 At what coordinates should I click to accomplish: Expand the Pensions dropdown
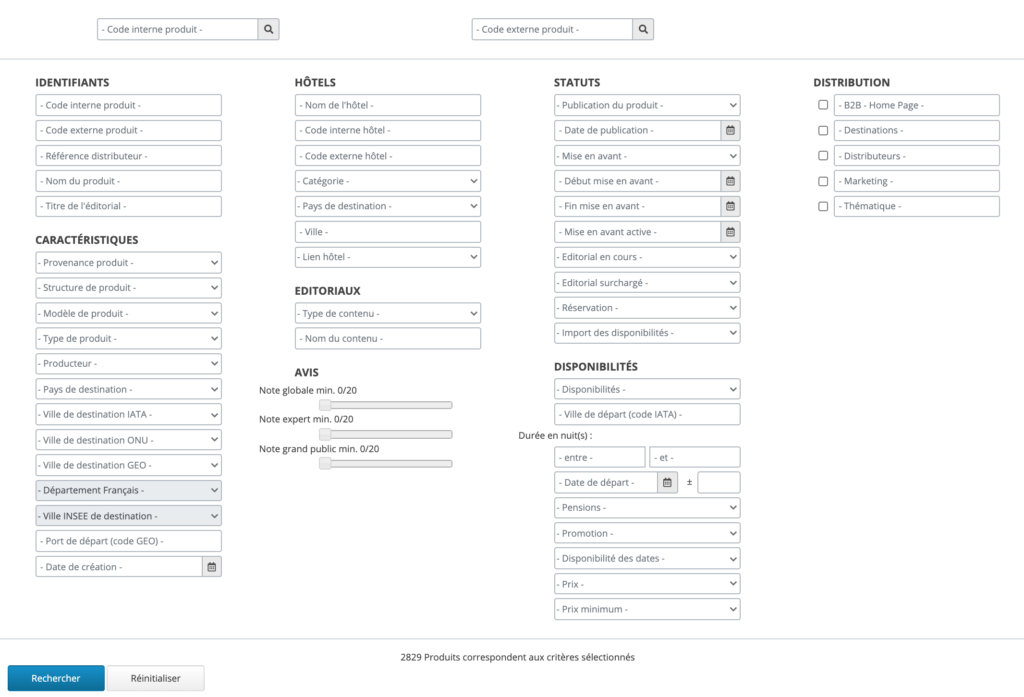click(x=646, y=508)
